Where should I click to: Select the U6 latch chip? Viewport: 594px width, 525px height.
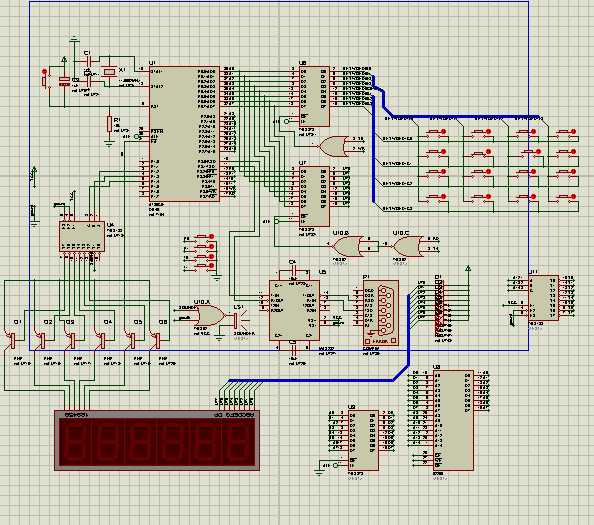[314, 97]
